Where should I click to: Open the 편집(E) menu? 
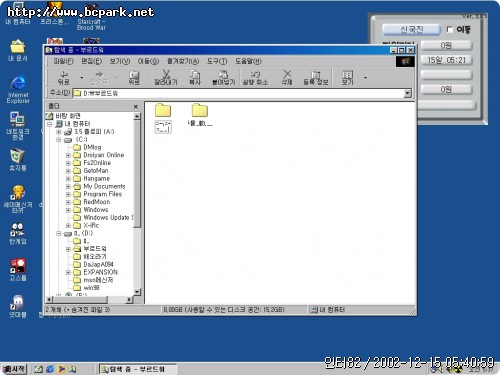[92, 61]
